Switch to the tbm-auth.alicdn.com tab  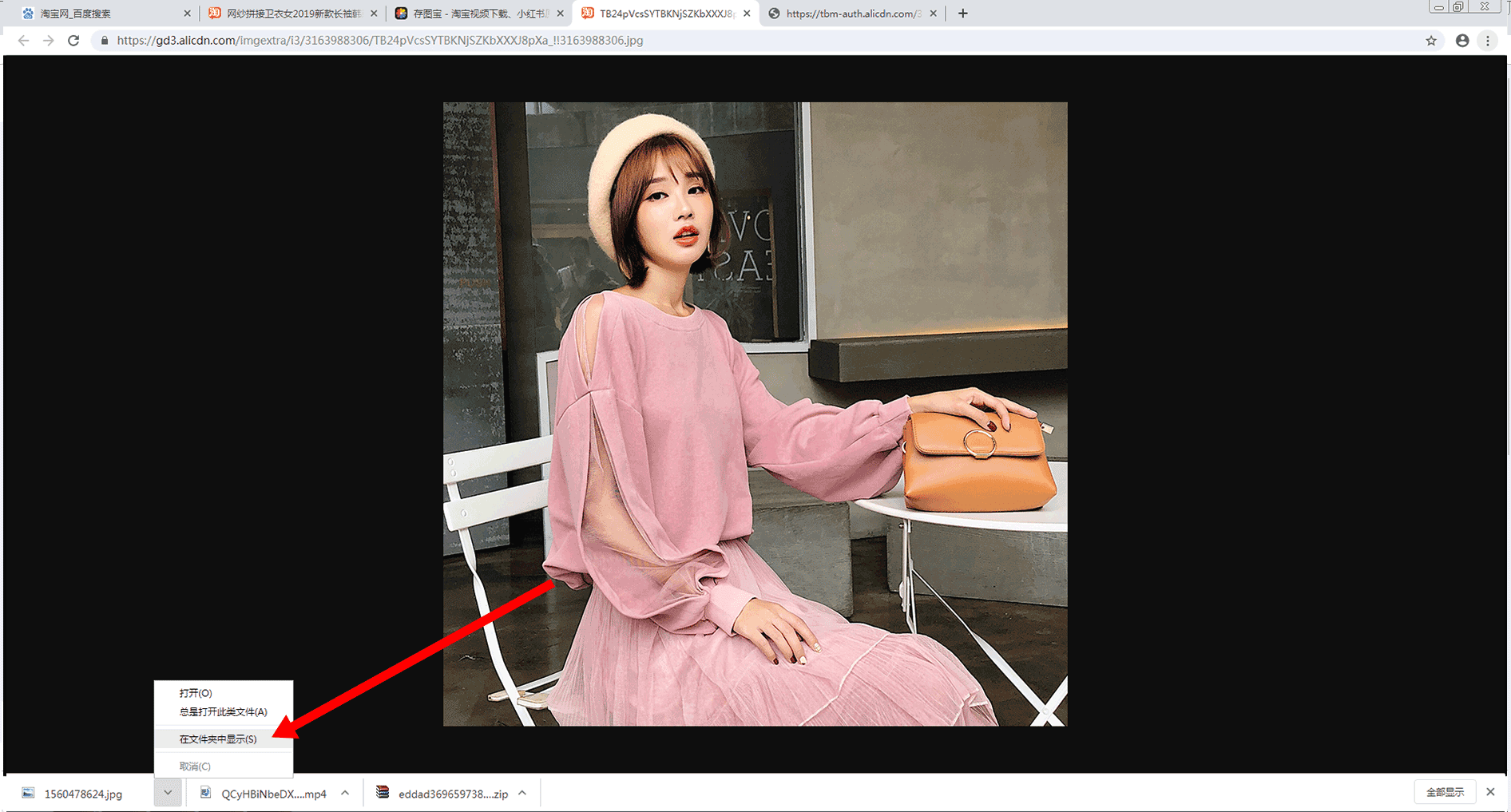point(851,14)
